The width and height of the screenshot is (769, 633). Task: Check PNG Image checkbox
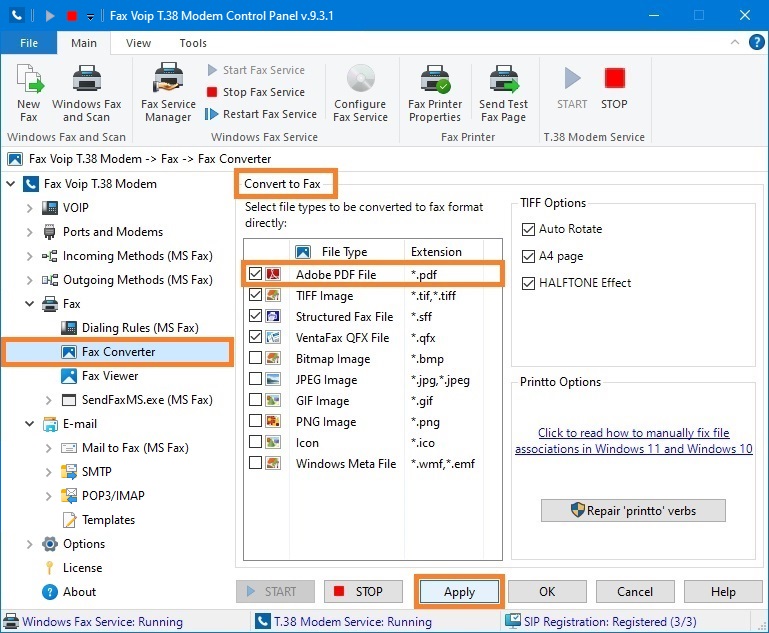[256, 421]
